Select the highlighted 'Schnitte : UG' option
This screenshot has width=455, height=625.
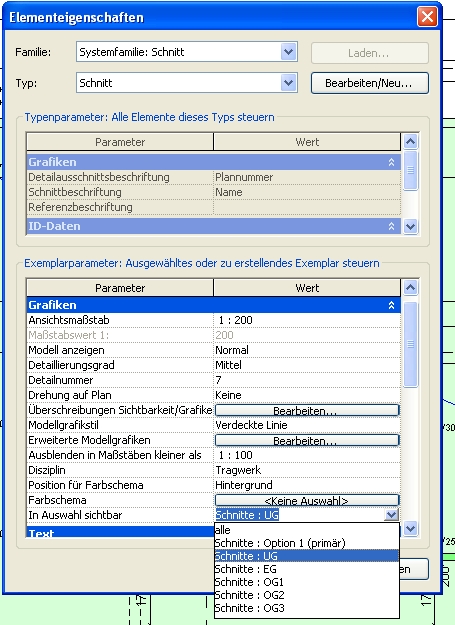307,556
